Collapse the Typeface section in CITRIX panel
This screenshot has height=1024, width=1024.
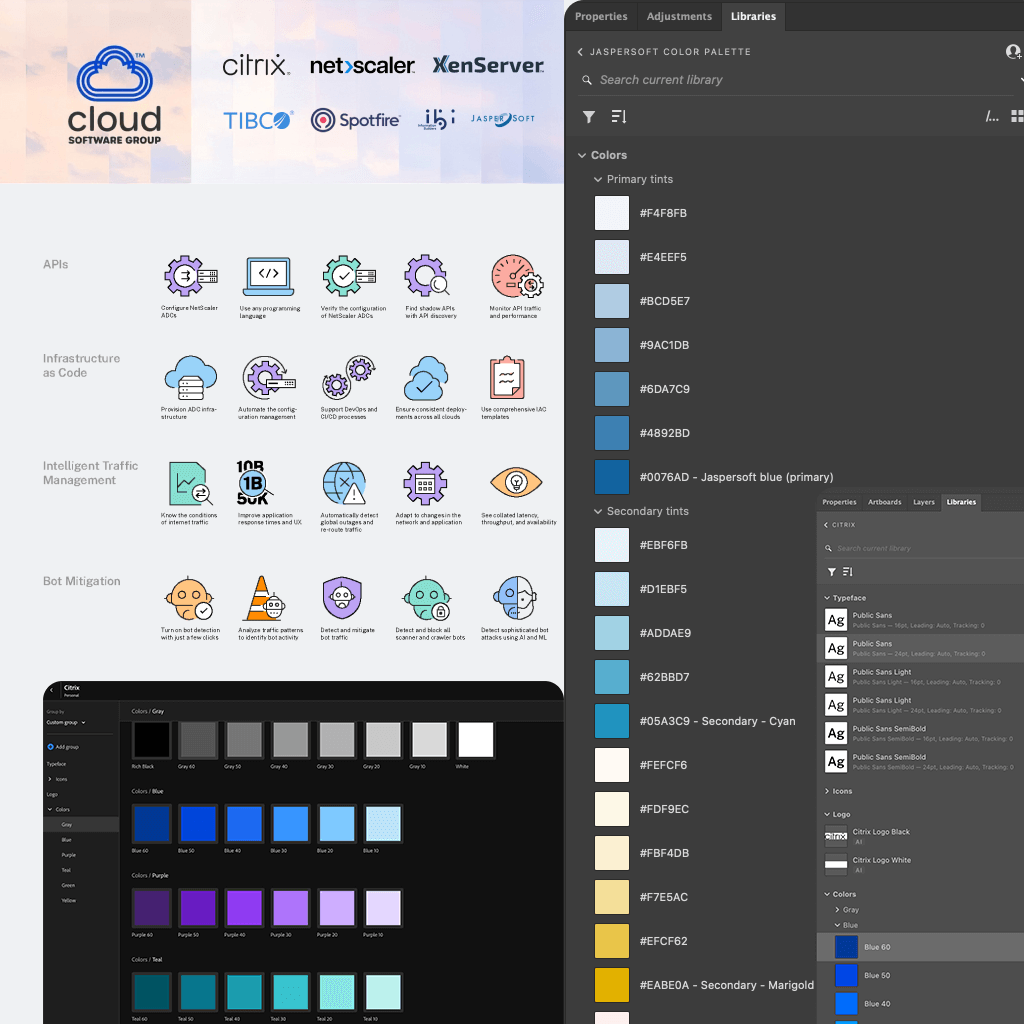point(827,598)
